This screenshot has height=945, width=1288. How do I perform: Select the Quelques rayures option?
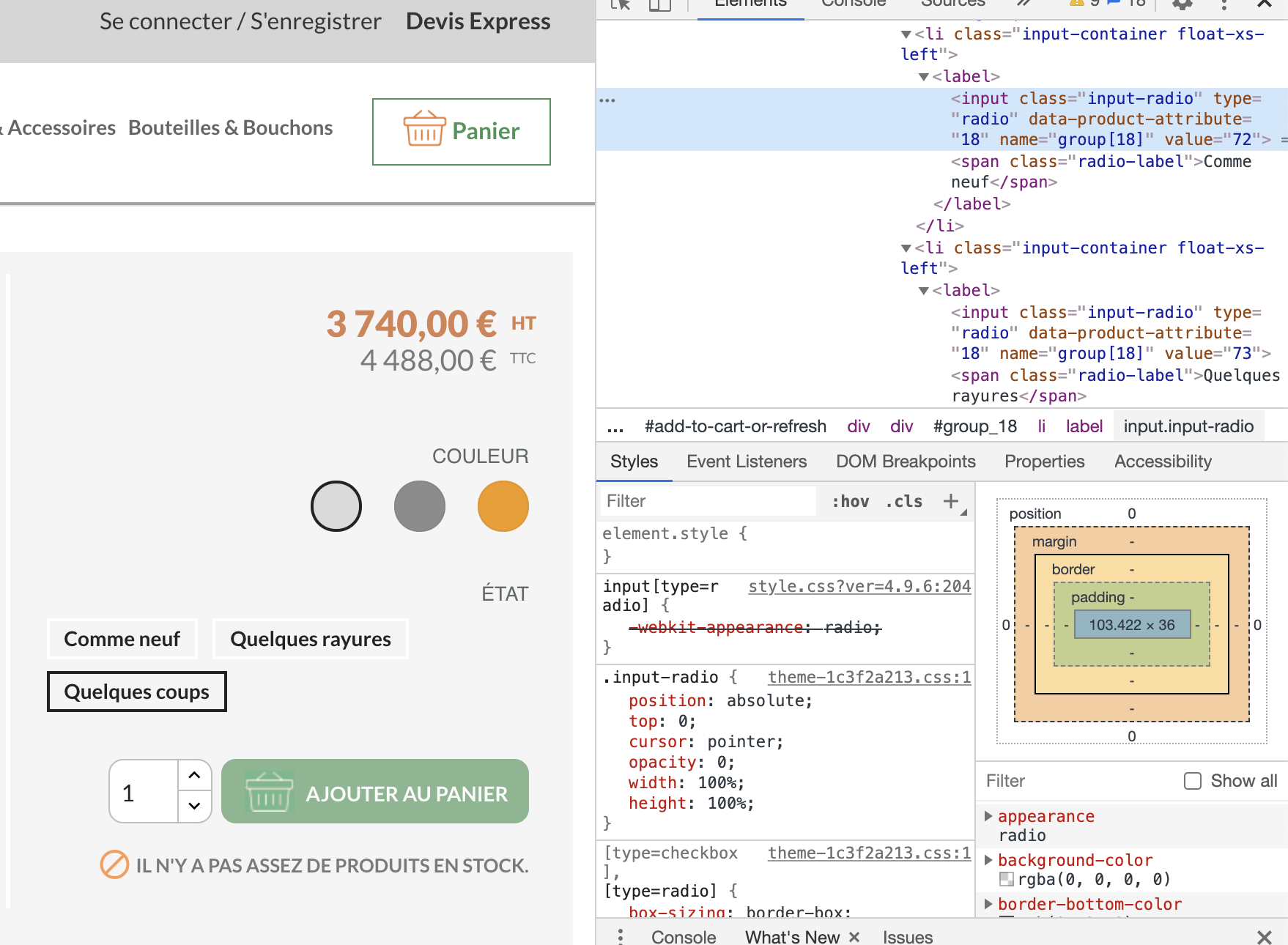point(311,639)
